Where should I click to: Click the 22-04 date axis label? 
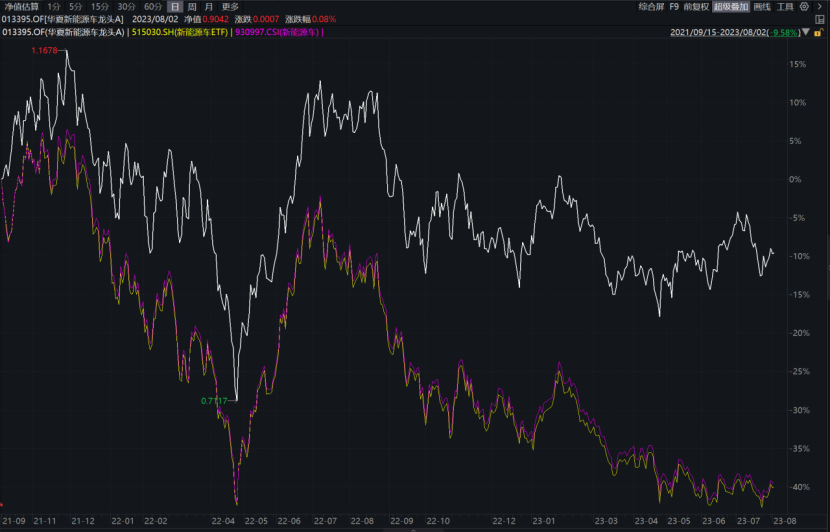223,521
